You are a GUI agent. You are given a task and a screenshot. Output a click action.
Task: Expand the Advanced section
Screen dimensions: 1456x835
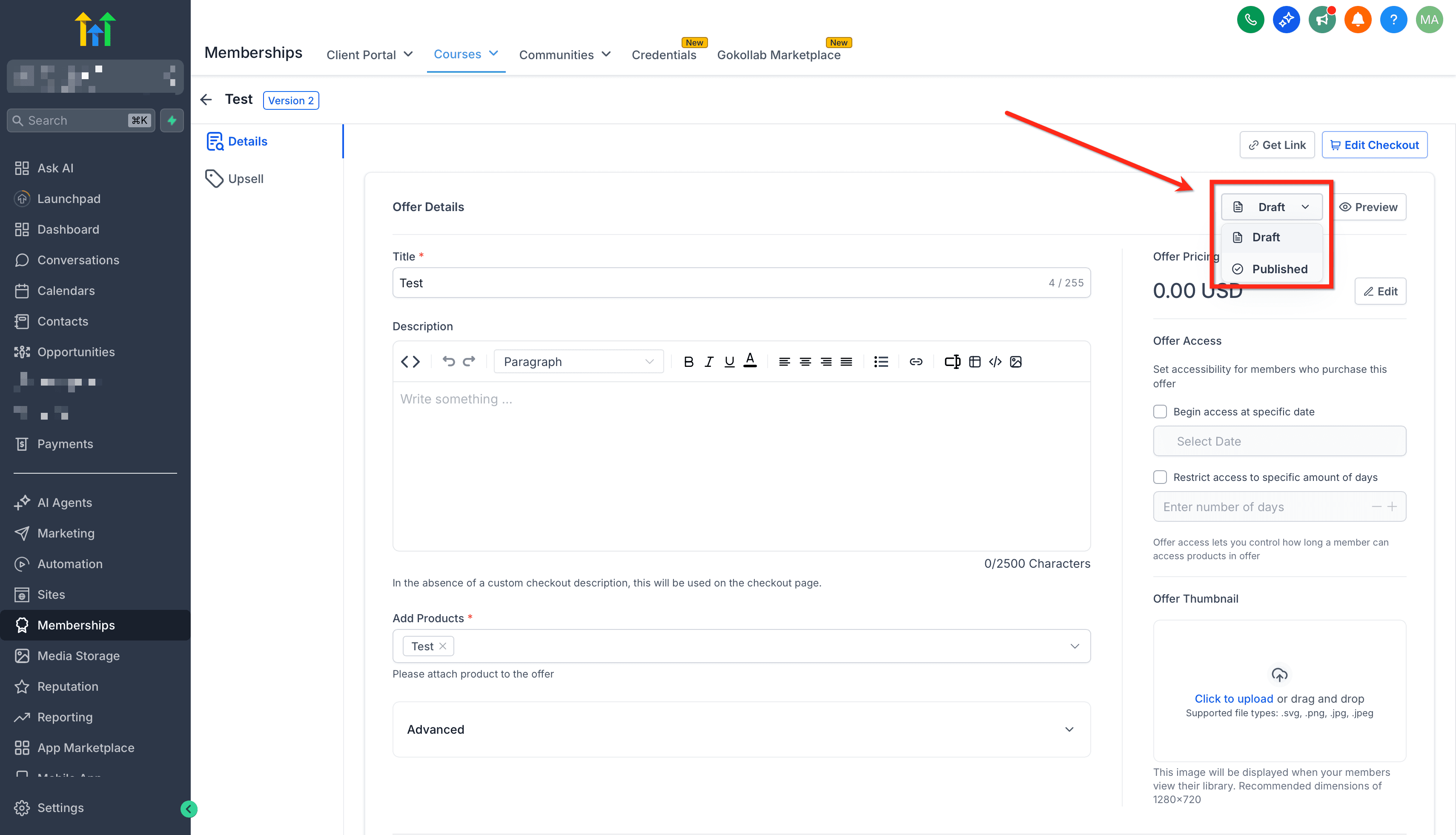(741, 729)
